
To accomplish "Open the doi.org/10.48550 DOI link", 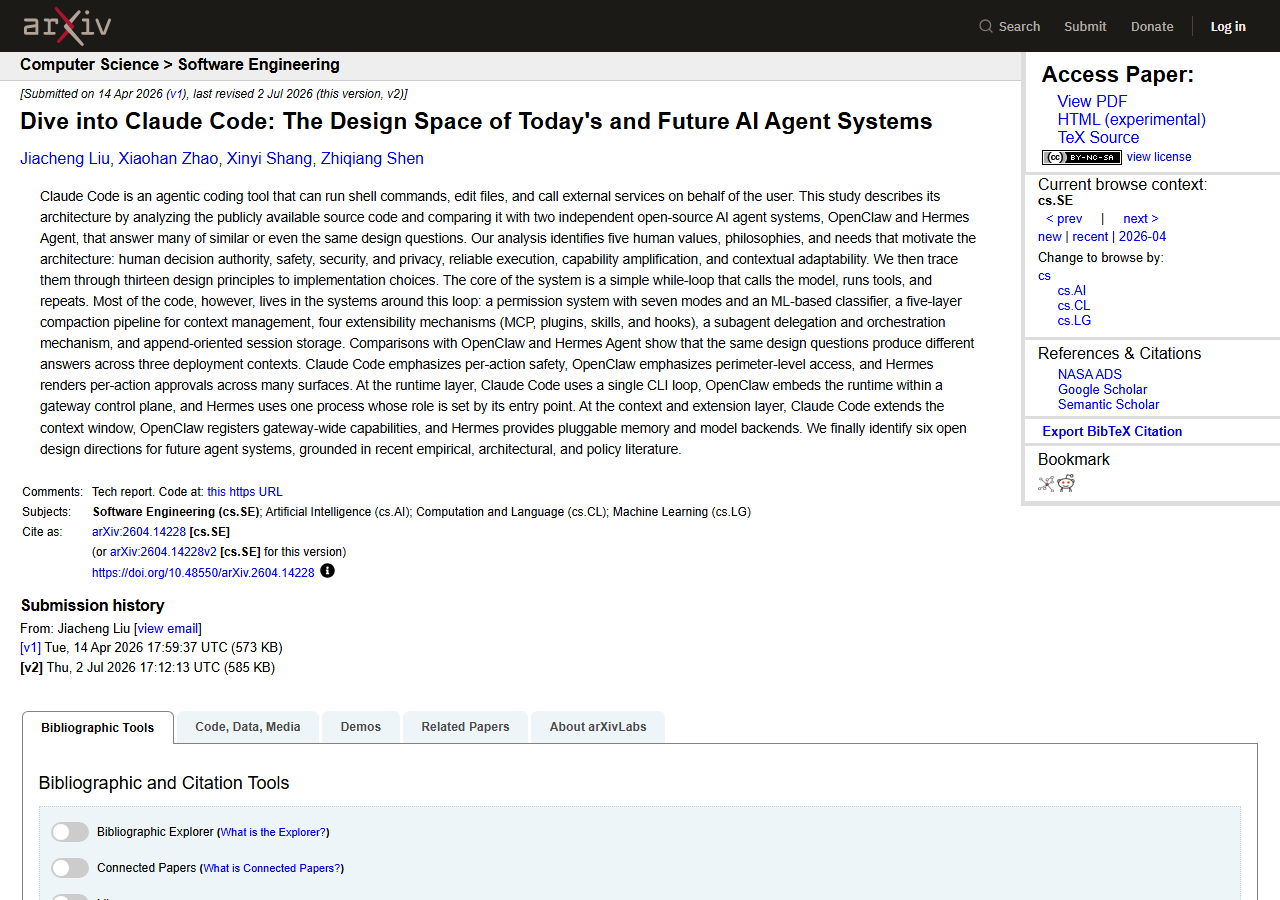I will point(203,573).
